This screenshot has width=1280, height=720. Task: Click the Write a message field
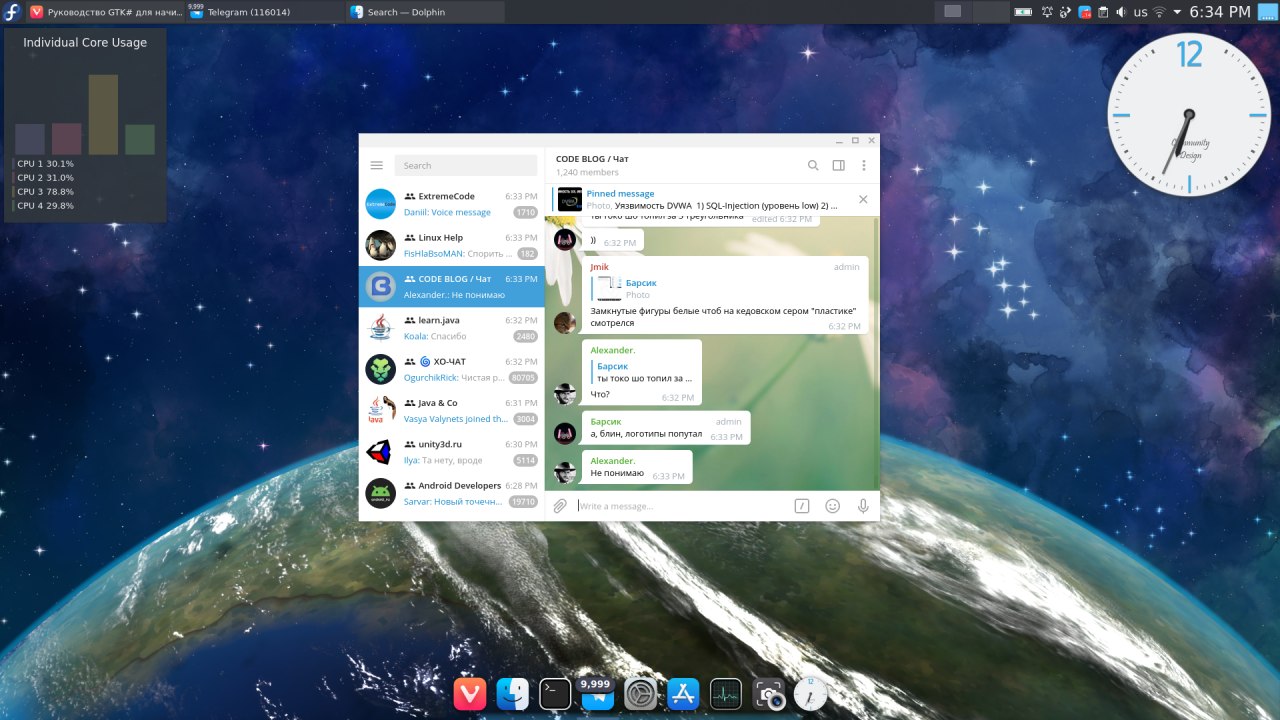tap(682, 506)
